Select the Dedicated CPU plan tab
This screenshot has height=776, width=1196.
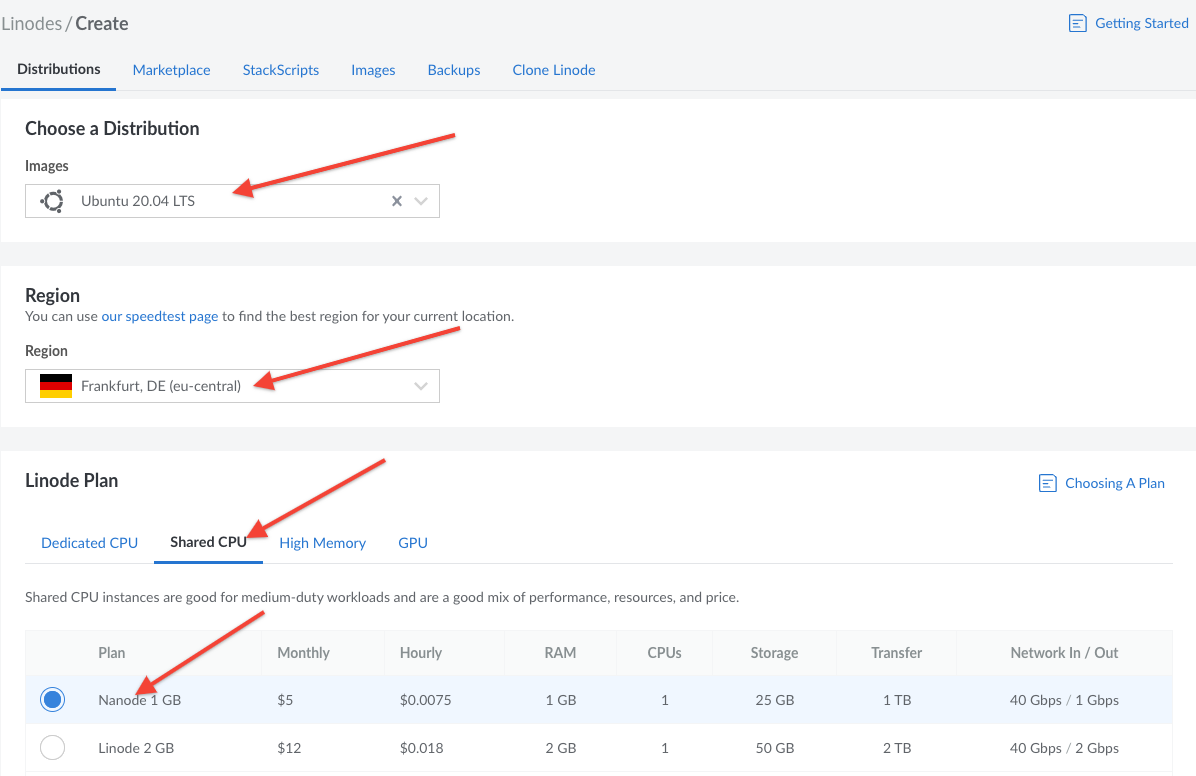pos(89,543)
